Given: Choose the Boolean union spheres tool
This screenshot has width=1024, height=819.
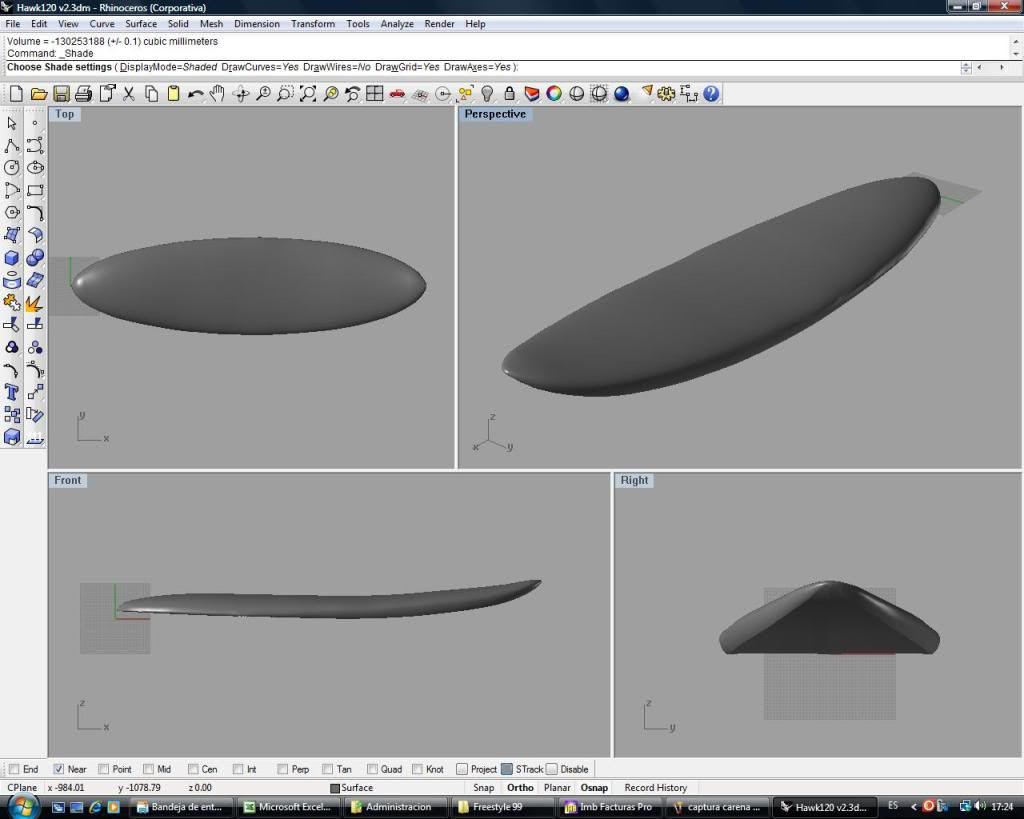Looking at the screenshot, I should (x=35, y=258).
